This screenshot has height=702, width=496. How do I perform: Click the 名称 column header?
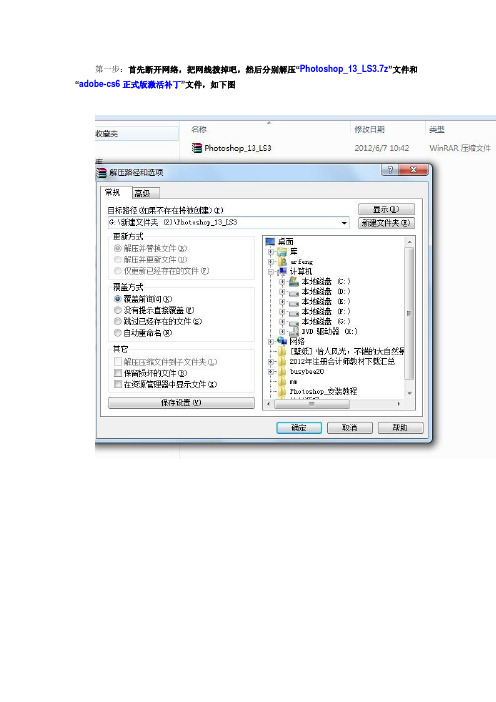point(199,129)
